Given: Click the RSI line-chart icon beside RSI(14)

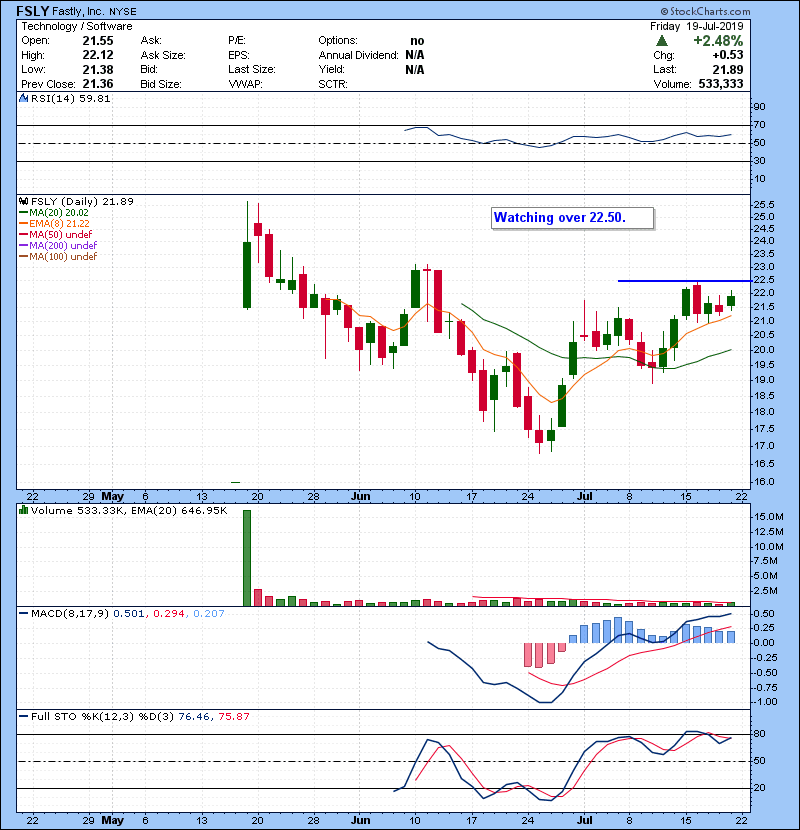Looking at the screenshot, I should click(x=23, y=98).
